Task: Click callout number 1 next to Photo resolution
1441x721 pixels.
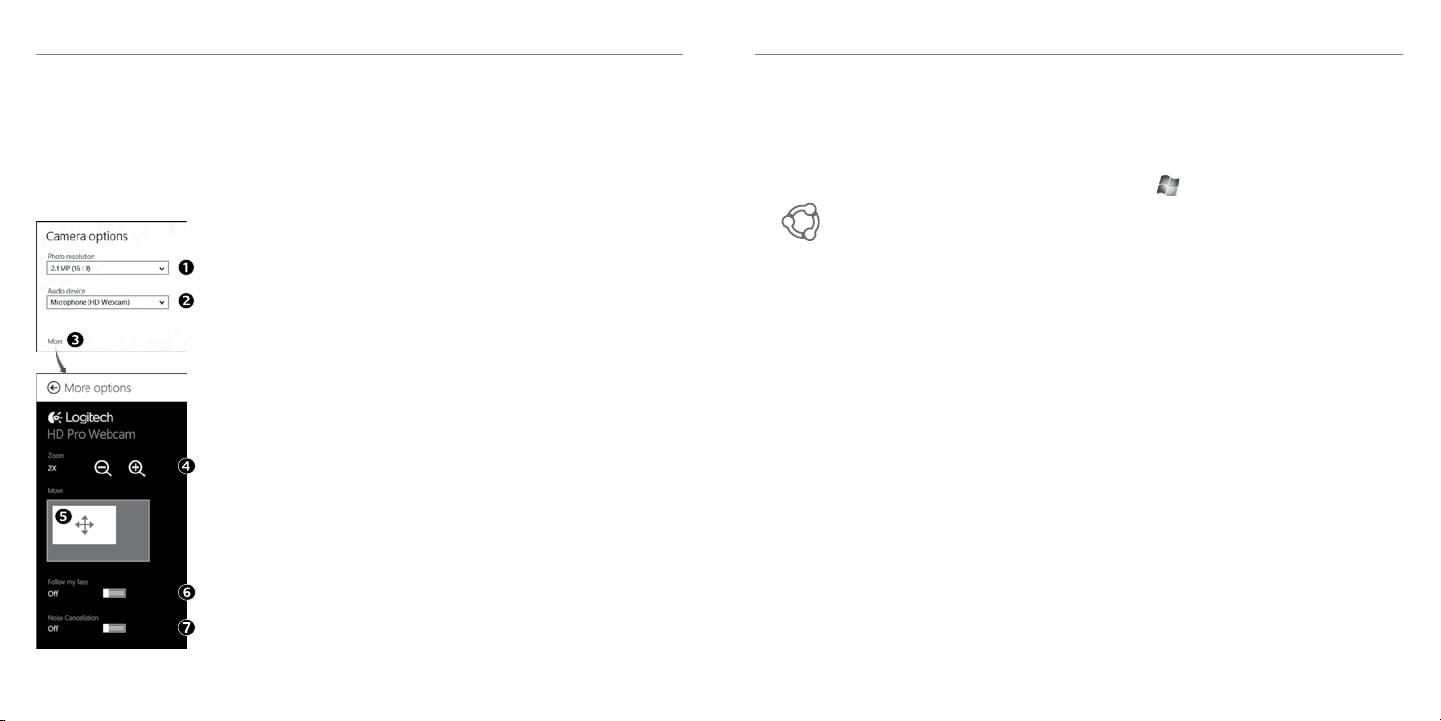Action: point(186,267)
